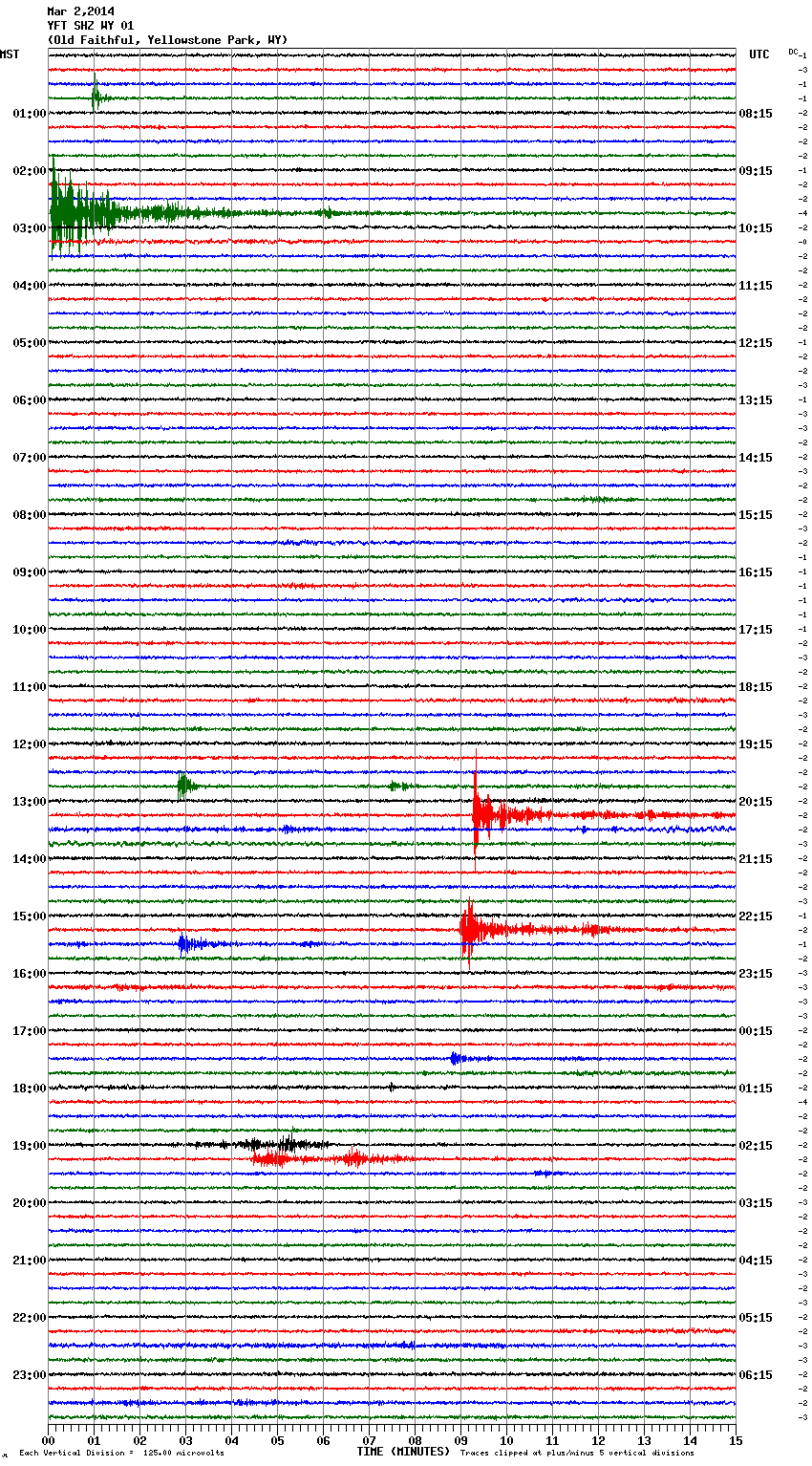Click the "06:15" UTC time label
This screenshot has height=1466, width=812.
[x=756, y=1375]
